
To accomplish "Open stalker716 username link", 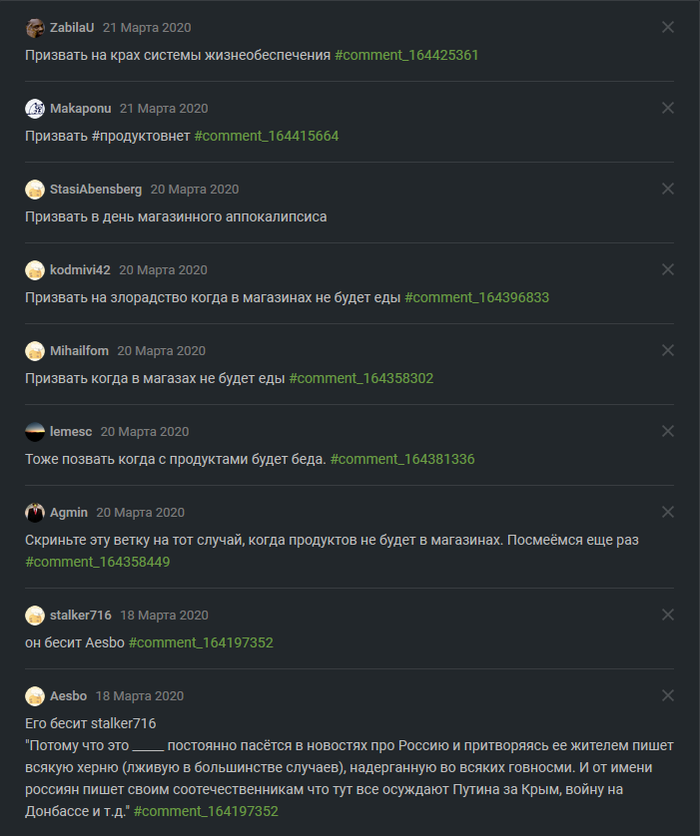I will 81,615.
